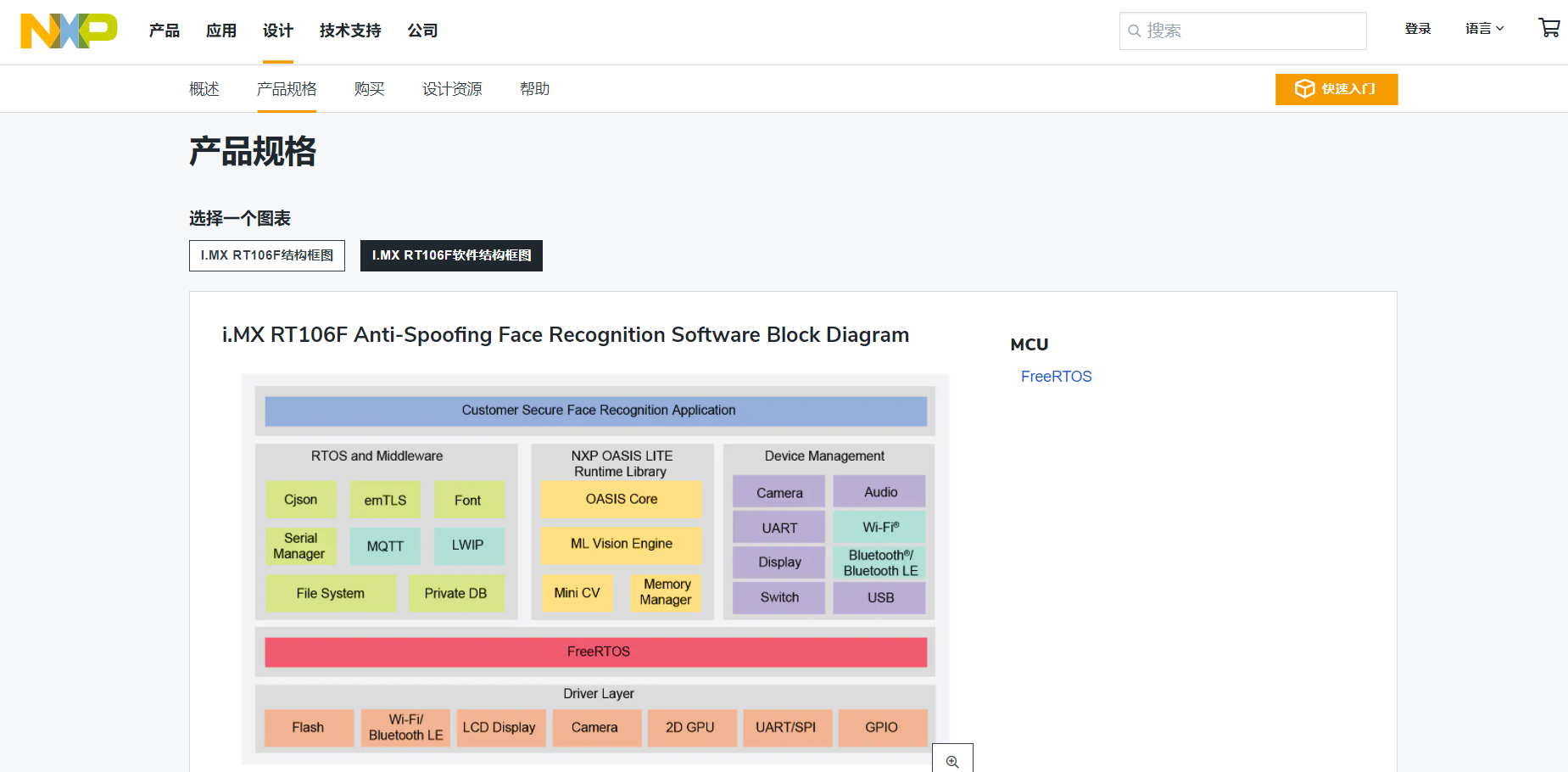Click the magnifier icon in the search box

1134,31
